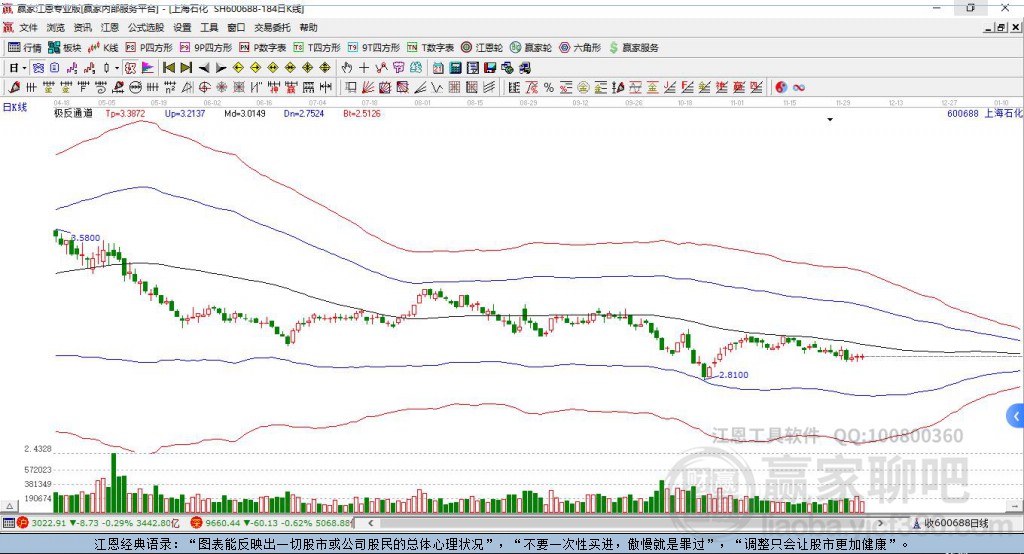This screenshot has width=1024, height=554.
Task: Click the yellow diamond with left arrow
Action: (238, 68)
